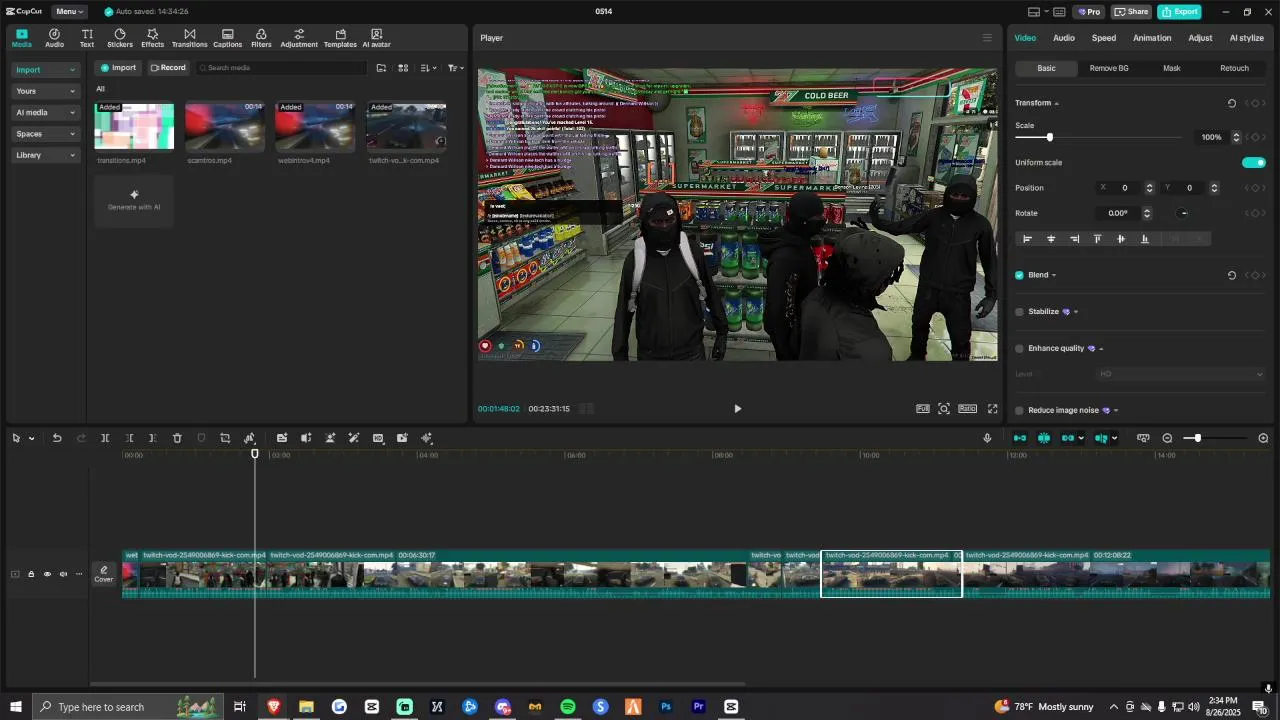Click the zoom in timeline icon

click(1263, 438)
